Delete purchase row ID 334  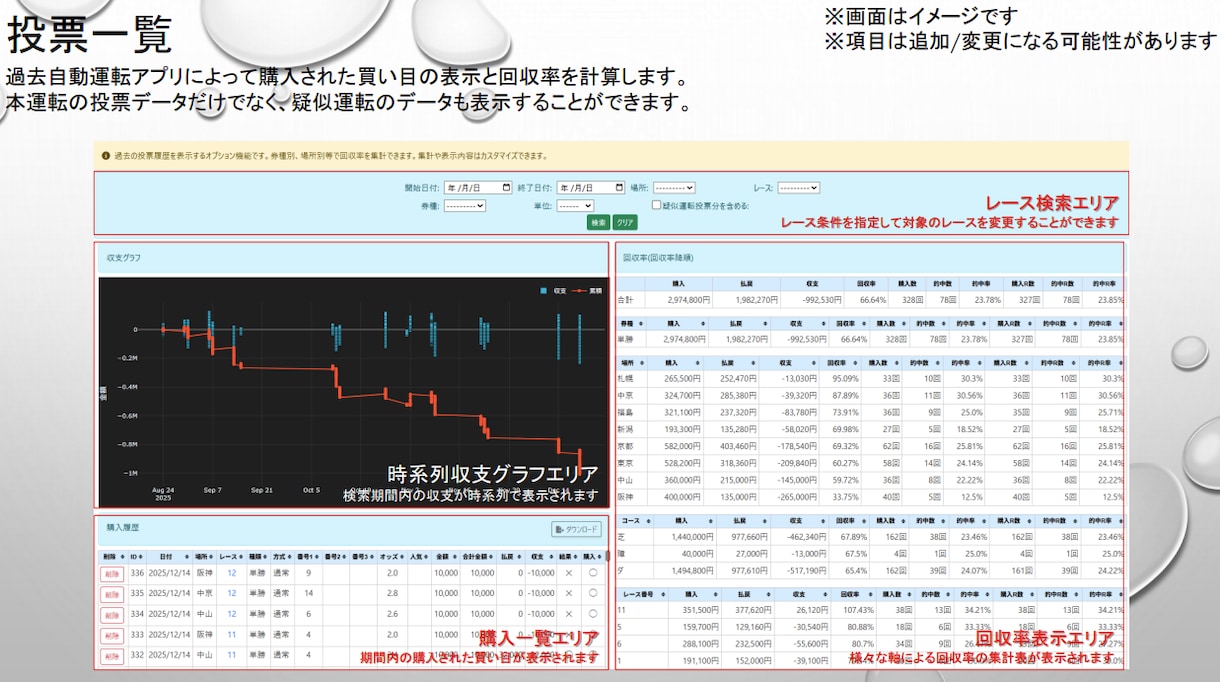pyautogui.click(x=111, y=614)
